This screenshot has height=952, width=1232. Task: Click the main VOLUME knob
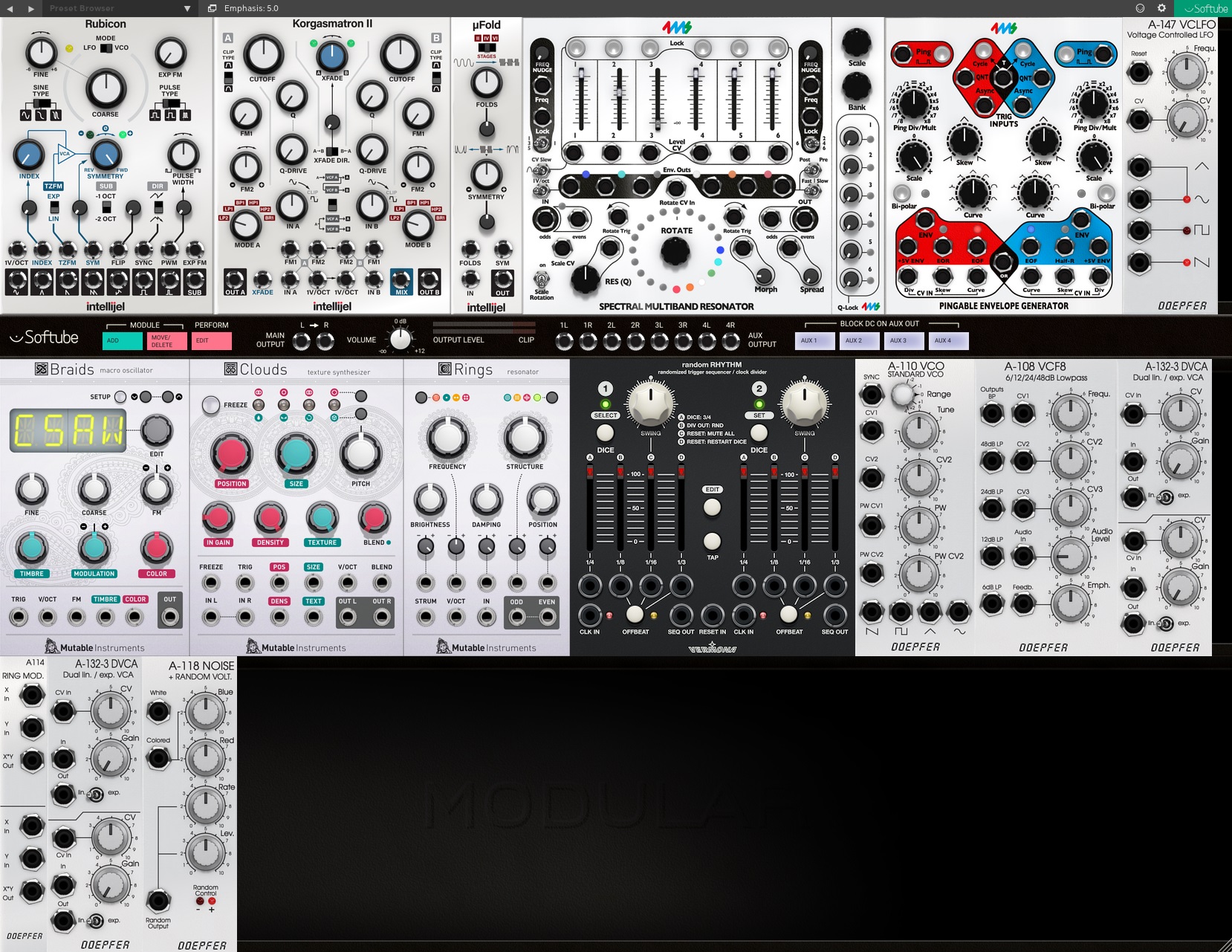[401, 339]
